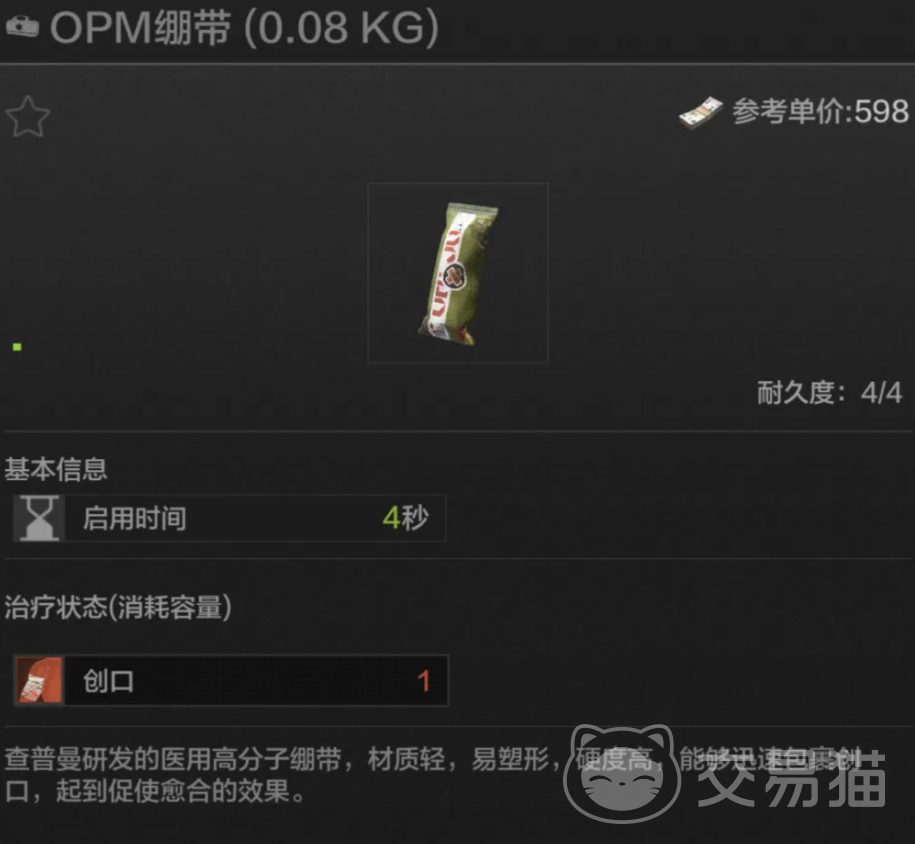Image resolution: width=915 pixels, height=844 pixels.
Task: Click the green 4秒 value
Action: 406,518
